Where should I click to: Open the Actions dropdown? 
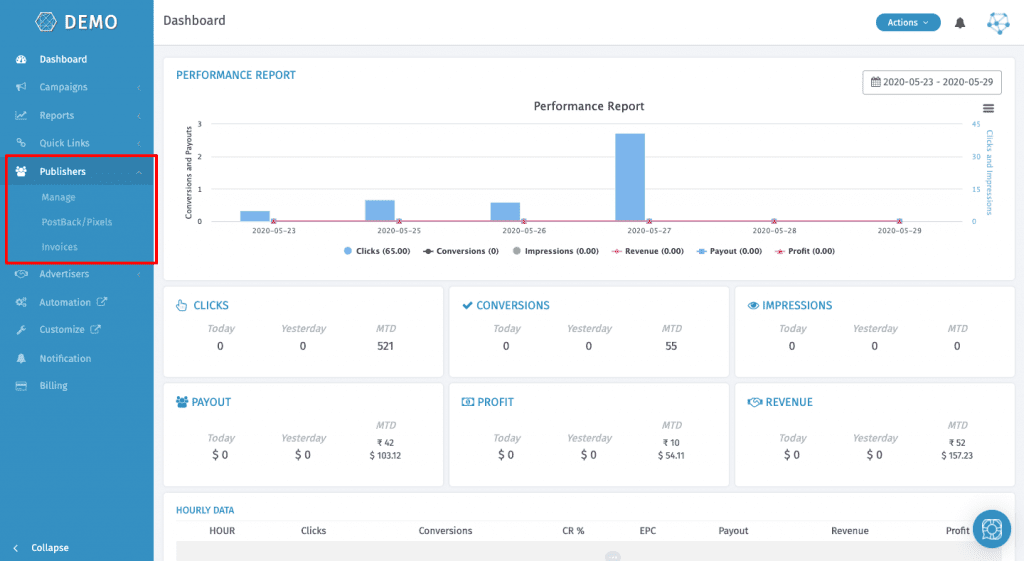pyautogui.click(x=907, y=22)
